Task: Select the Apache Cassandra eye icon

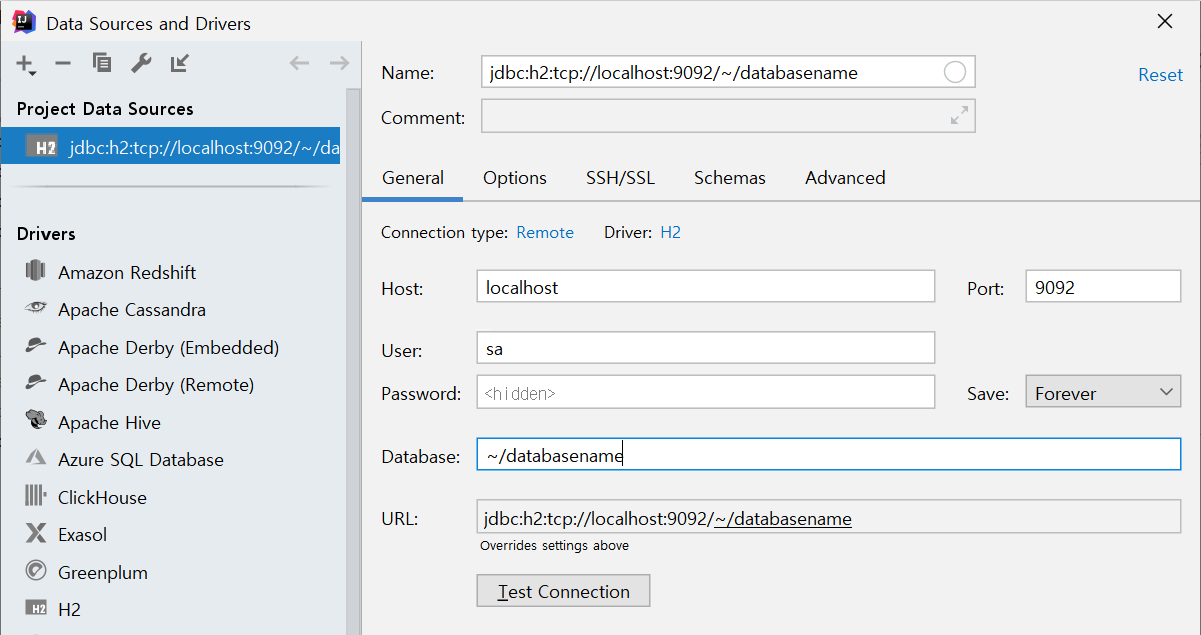Action: tap(36, 309)
